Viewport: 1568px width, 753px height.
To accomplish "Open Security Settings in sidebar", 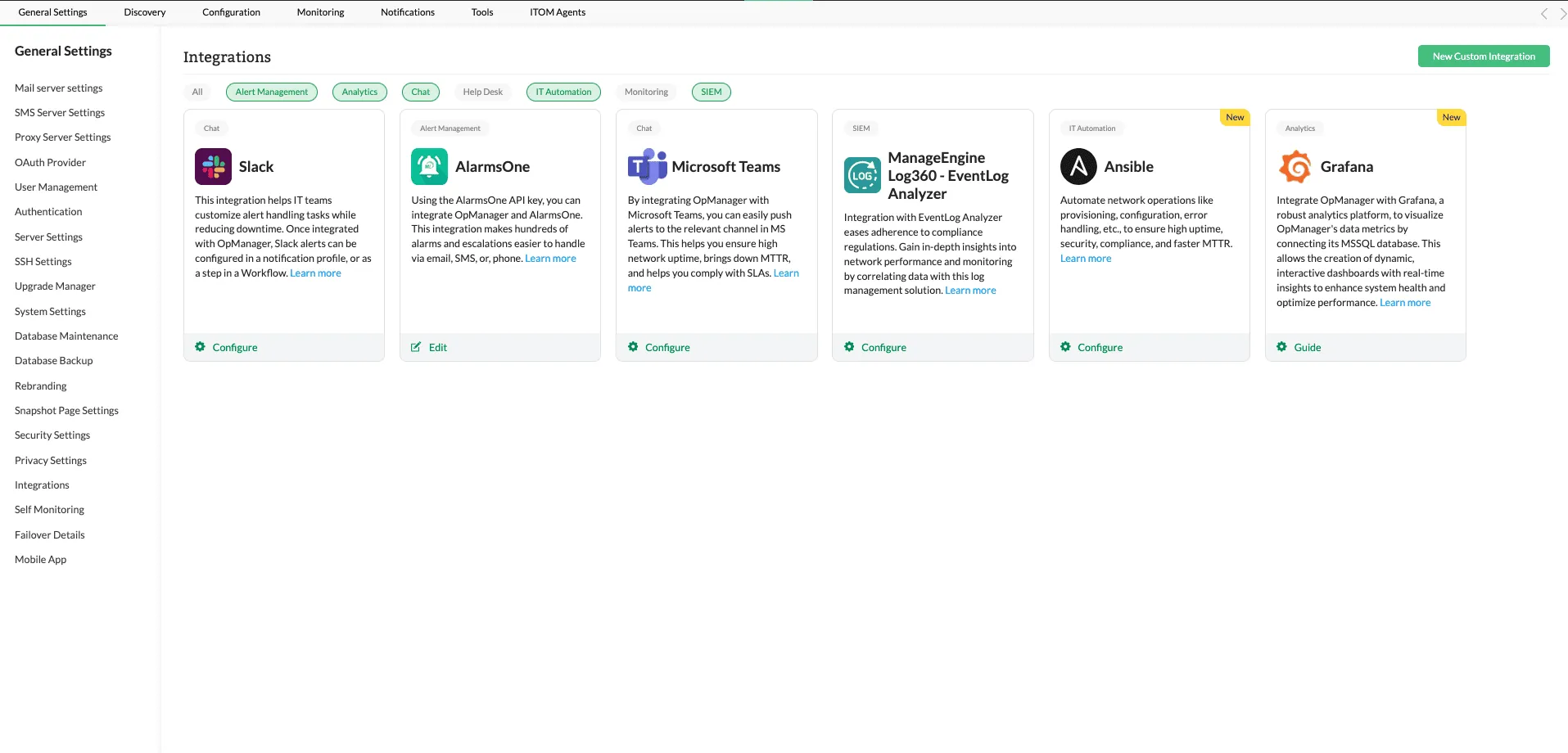I will [52, 435].
